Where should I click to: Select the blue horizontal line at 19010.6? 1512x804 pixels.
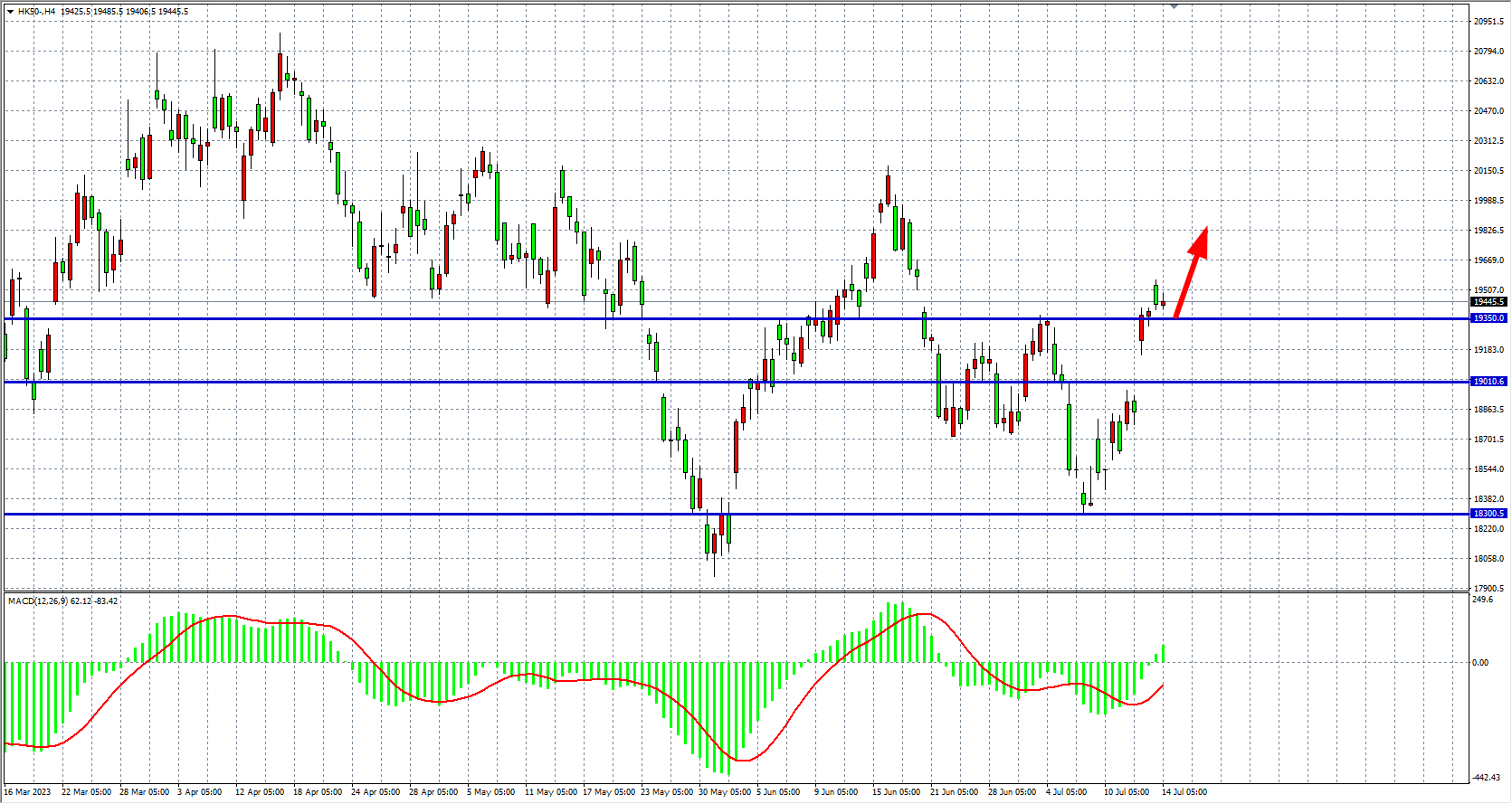pos(362,382)
